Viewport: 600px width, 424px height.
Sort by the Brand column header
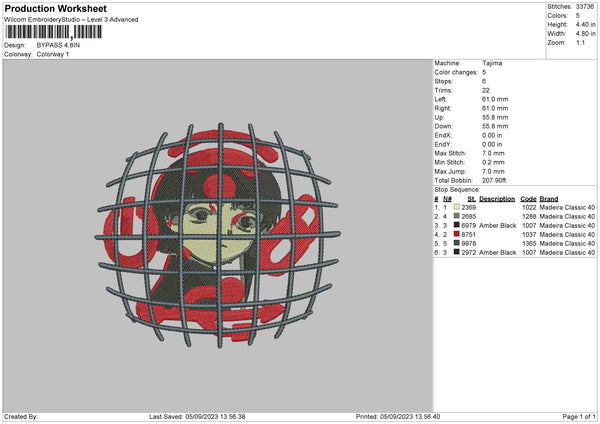pyautogui.click(x=548, y=198)
